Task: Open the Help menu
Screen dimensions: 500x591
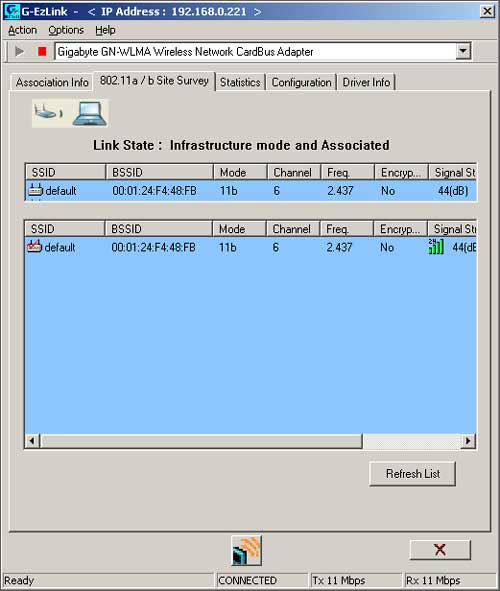Action: coord(105,30)
